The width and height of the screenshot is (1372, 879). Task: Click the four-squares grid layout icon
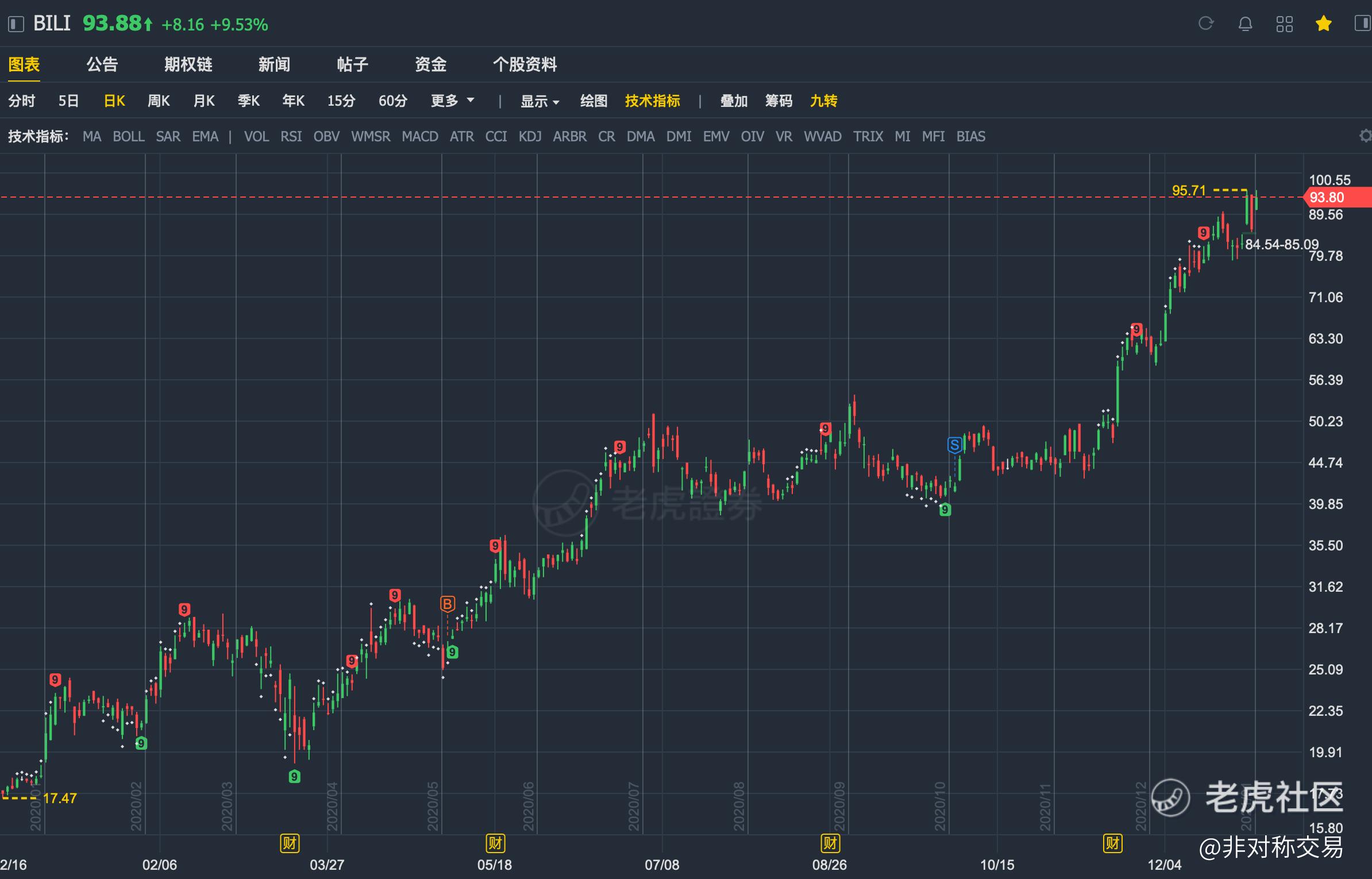(1284, 24)
